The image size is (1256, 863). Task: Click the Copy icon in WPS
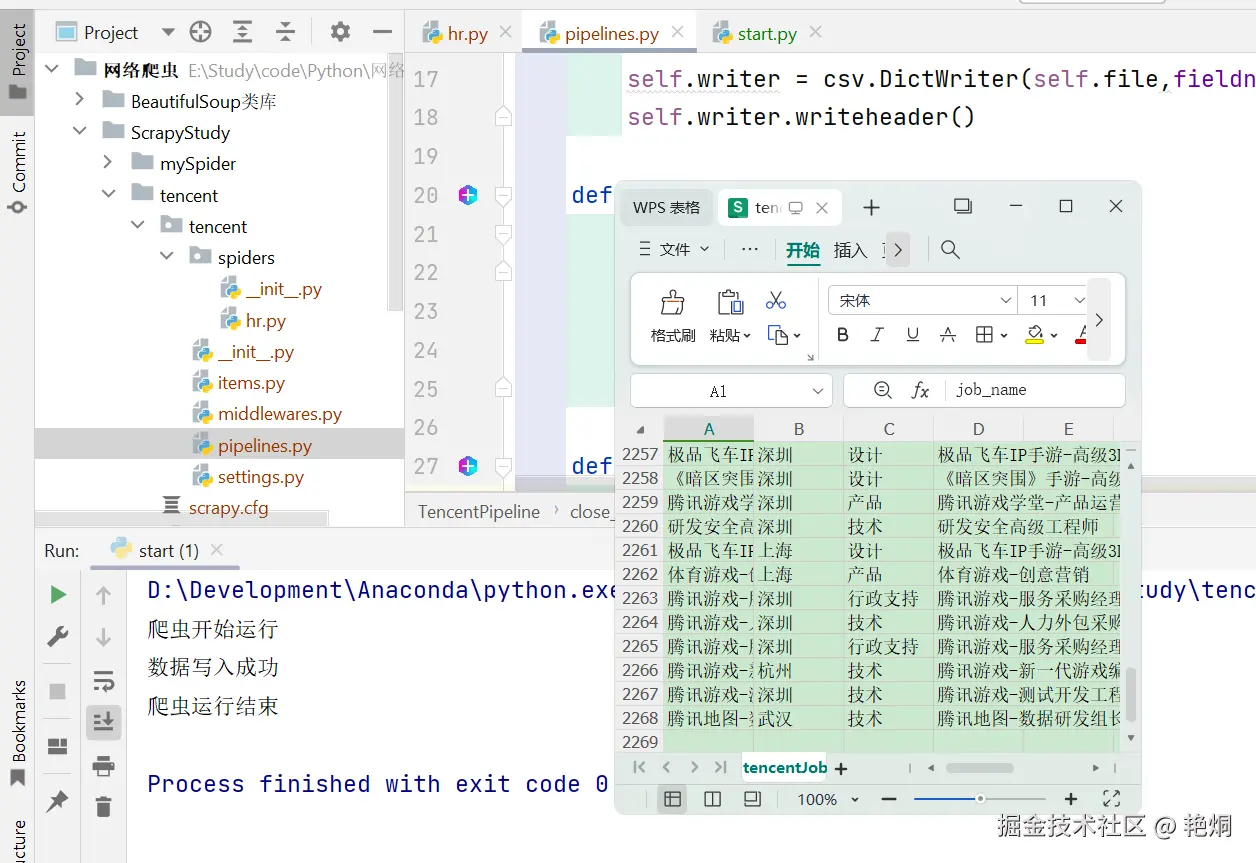[778, 335]
